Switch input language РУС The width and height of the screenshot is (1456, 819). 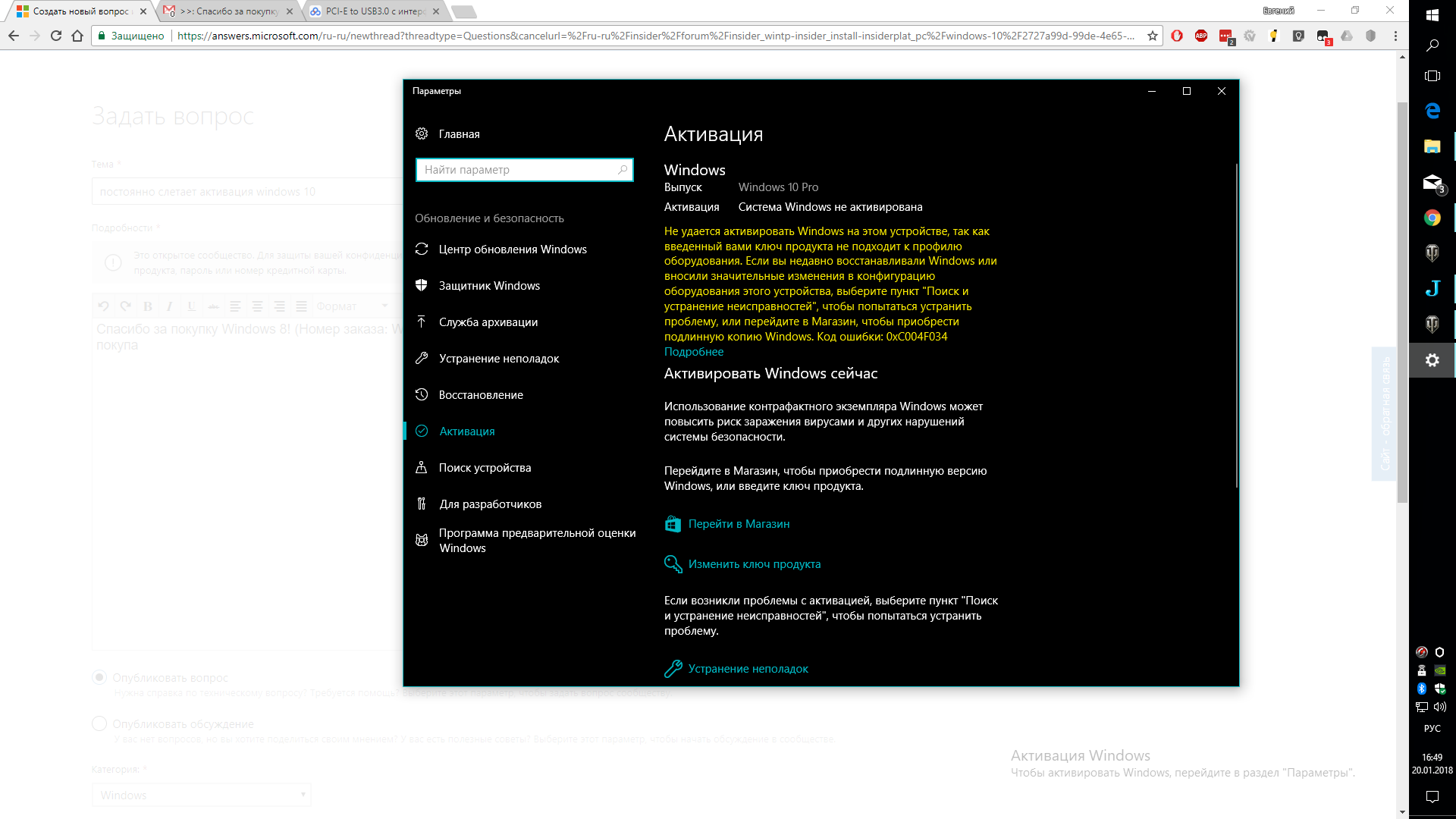coord(1432,728)
